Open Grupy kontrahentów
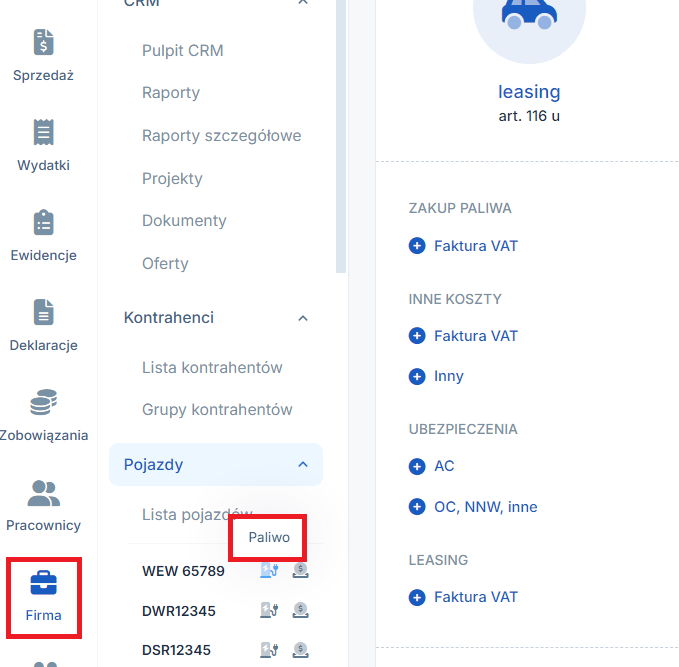Screen dimensions: 679x667 click(x=217, y=410)
